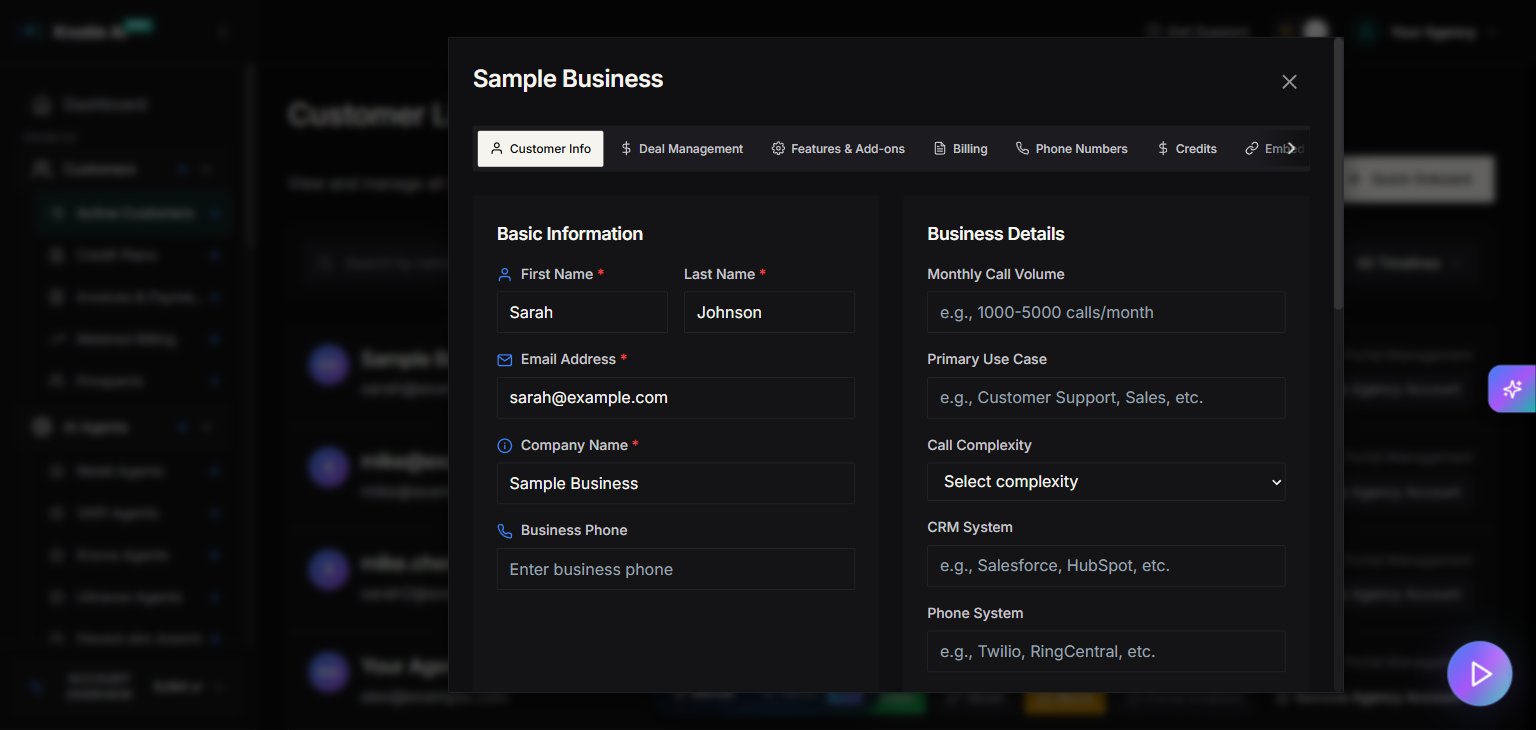Open the Call Complexity dropdown
This screenshot has width=1536, height=730.
point(1106,482)
